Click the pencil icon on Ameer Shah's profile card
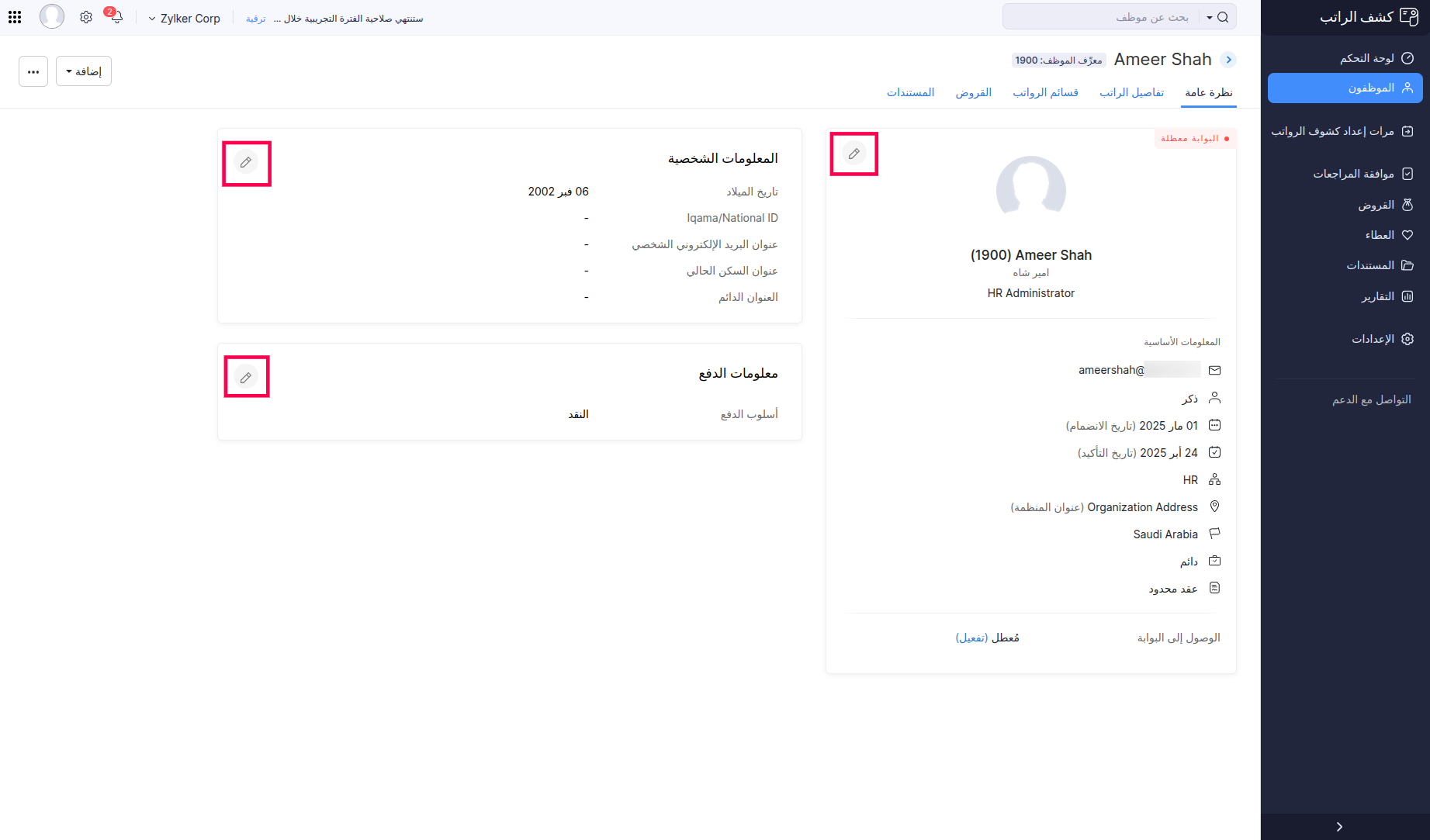Image resolution: width=1430 pixels, height=840 pixels. coord(853,154)
